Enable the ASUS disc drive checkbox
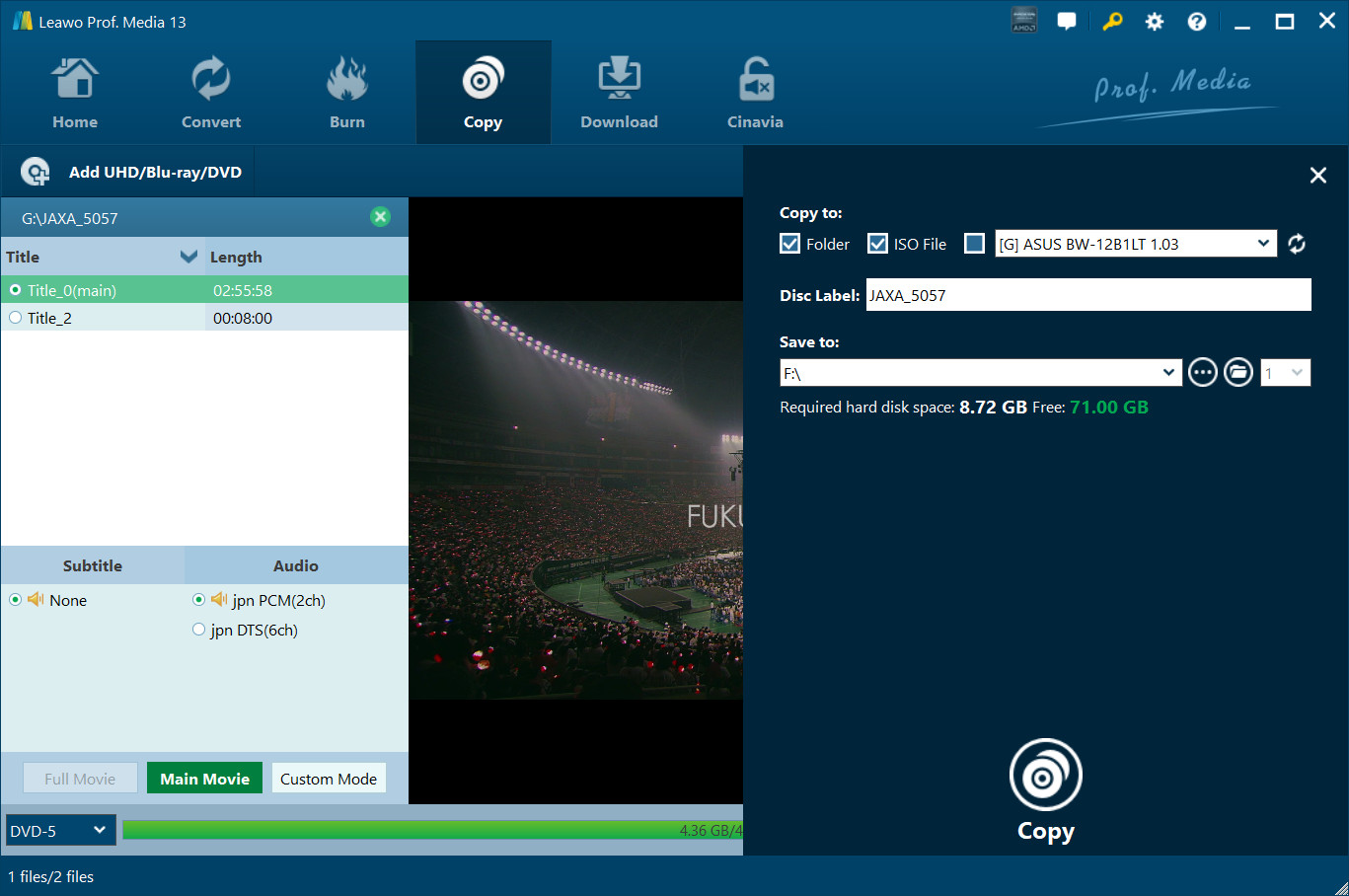This screenshot has width=1349, height=896. (974, 244)
